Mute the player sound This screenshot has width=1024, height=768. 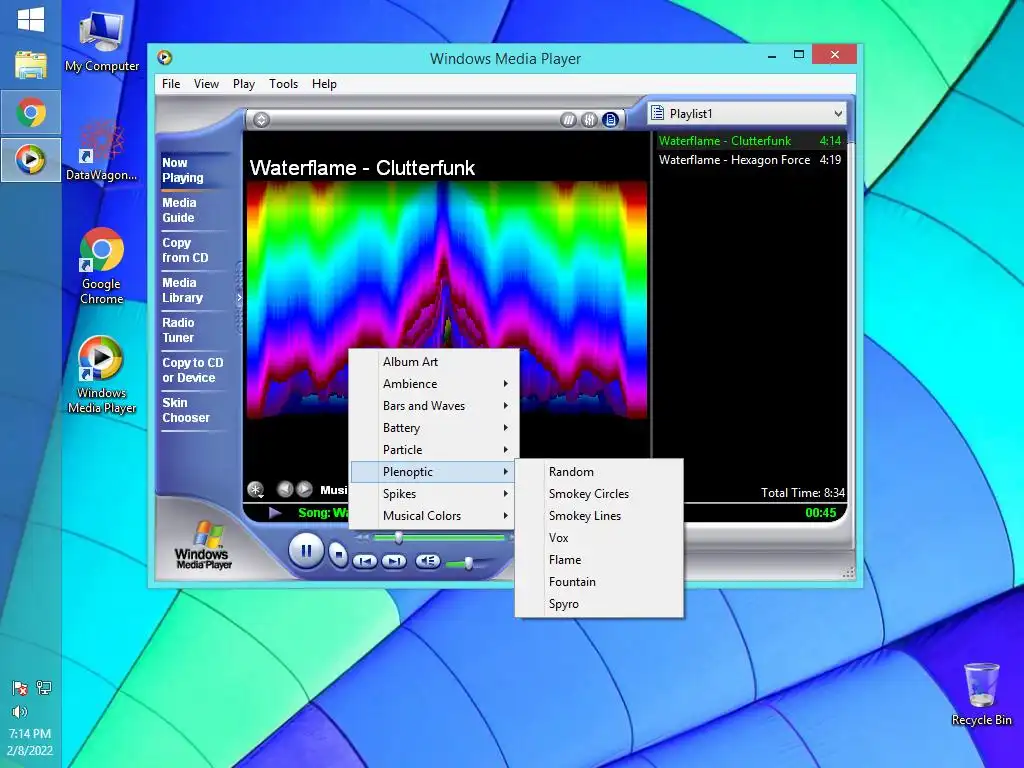[428, 560]
